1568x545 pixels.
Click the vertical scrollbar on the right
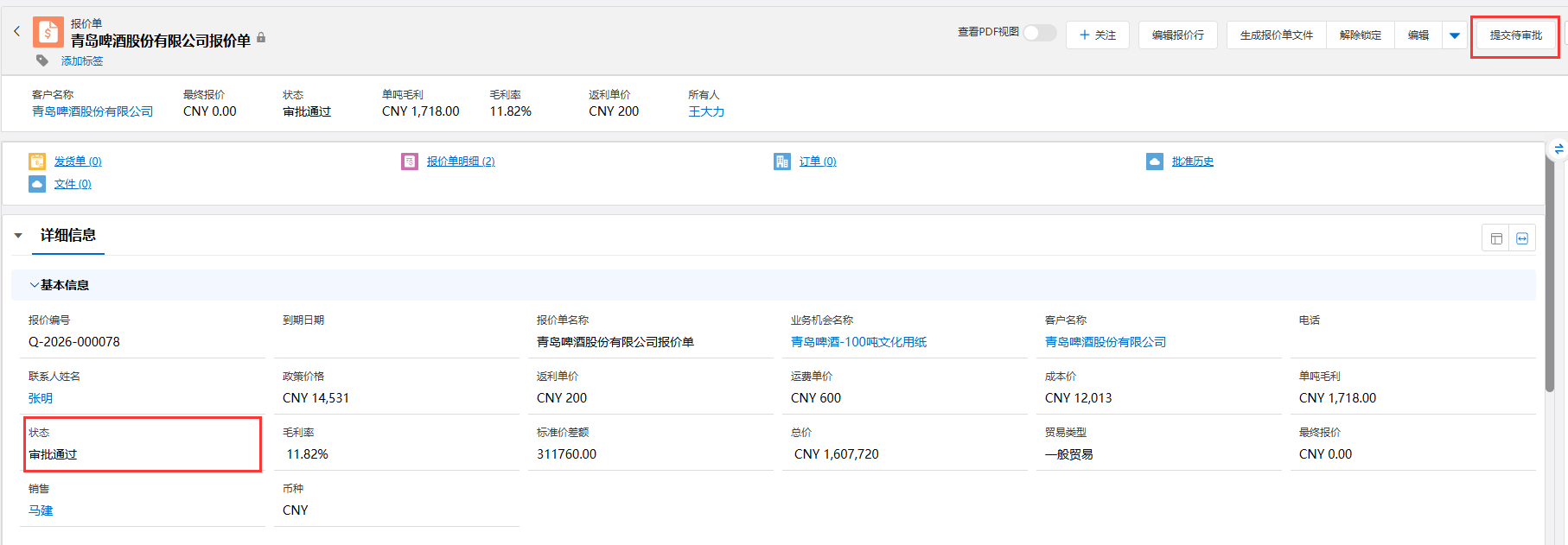[x=1550, y=276]
